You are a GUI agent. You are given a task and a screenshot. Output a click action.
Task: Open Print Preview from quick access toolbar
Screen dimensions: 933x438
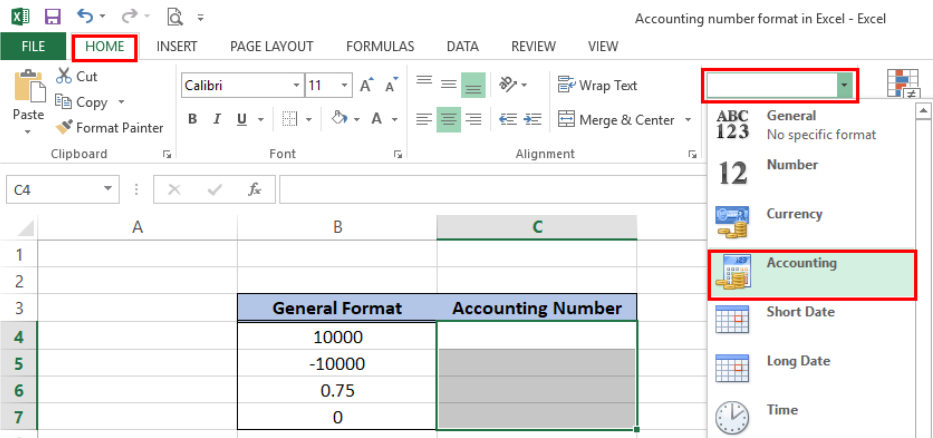coord(175,17)
